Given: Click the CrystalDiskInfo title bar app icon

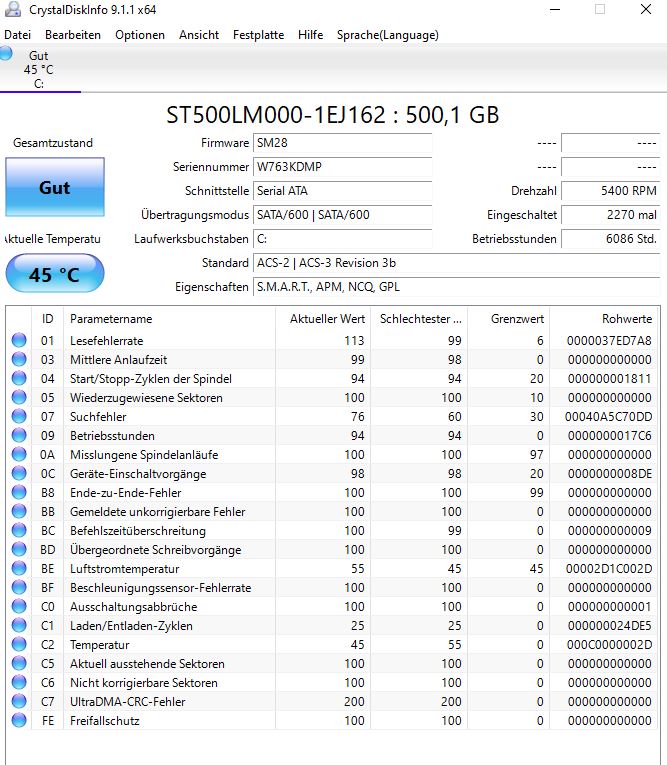Looking at the screenshot, I should click(12, 9).
